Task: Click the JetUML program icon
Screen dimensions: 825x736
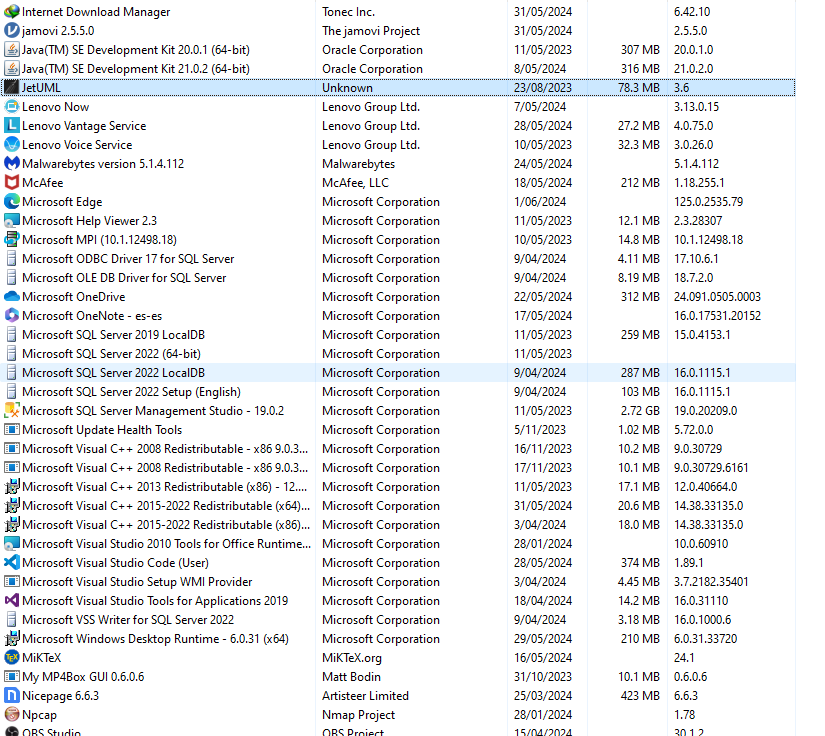Action: tap(12, 87)
